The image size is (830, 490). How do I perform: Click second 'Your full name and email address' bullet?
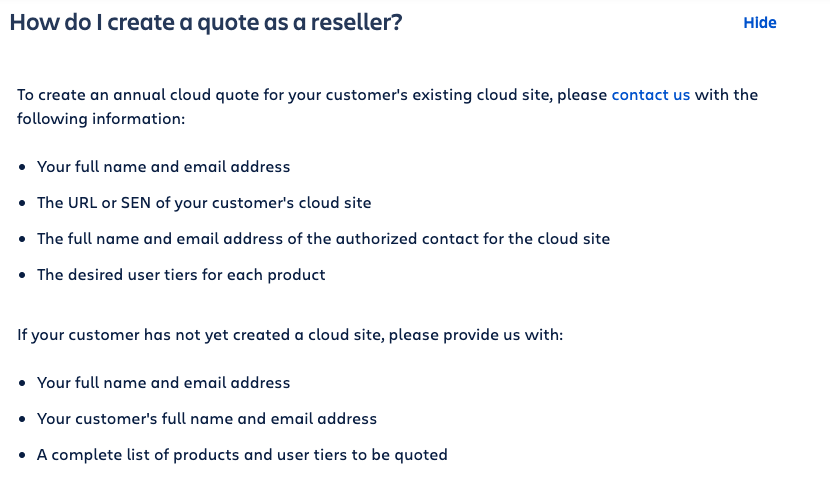pyautogui.click(x=164, y=383)
